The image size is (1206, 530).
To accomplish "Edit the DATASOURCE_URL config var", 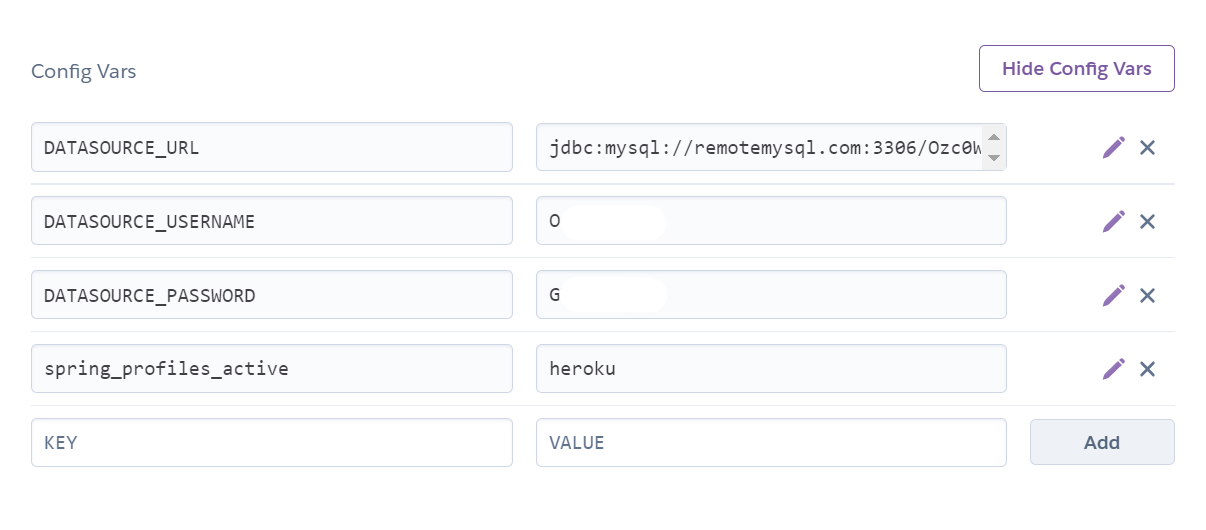I will coord(1113,147).
